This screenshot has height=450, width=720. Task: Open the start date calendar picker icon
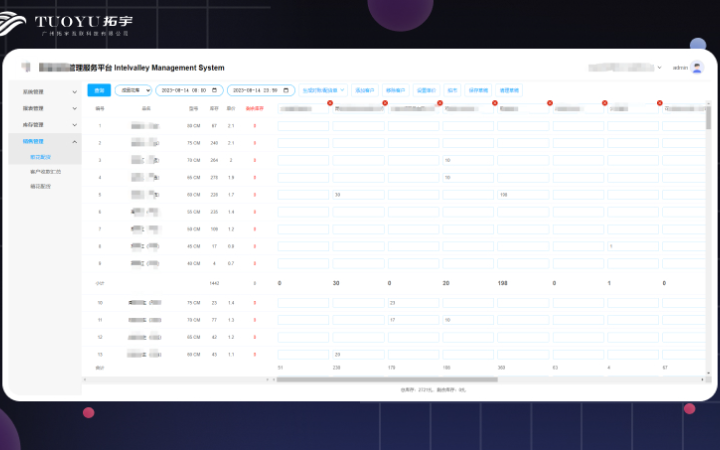coord(214,90)
